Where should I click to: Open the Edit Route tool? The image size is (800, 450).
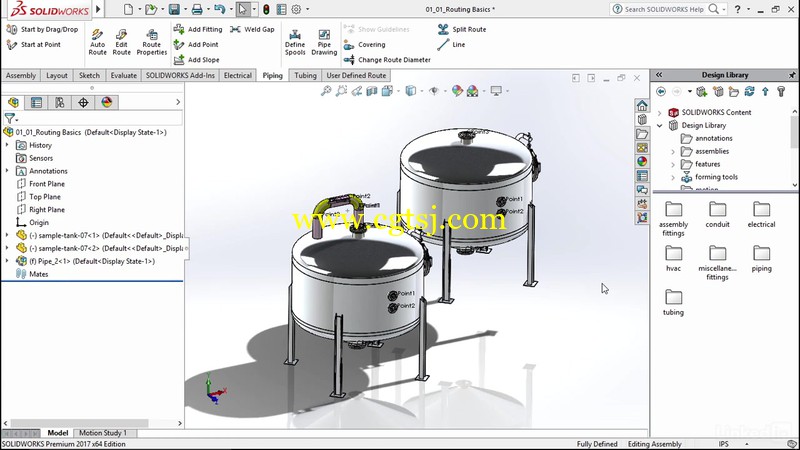tap(121, 42)
